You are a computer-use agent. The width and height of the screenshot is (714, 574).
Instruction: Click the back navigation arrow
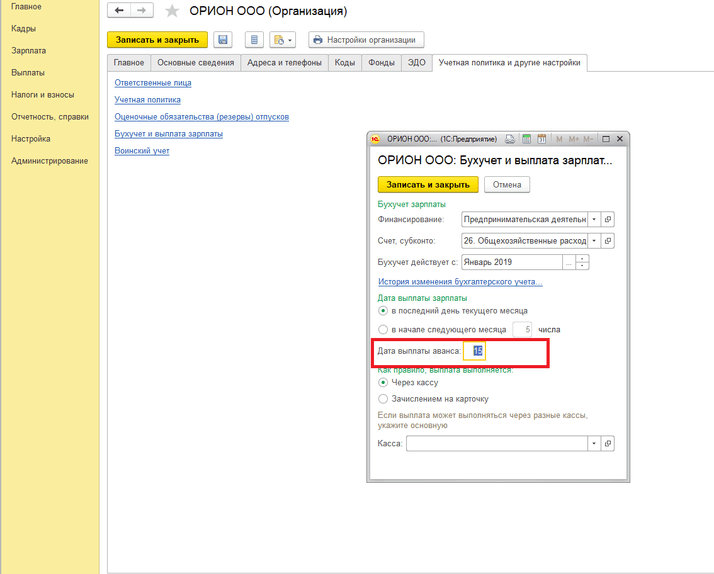pyautogui.click(x=120, y=11)
